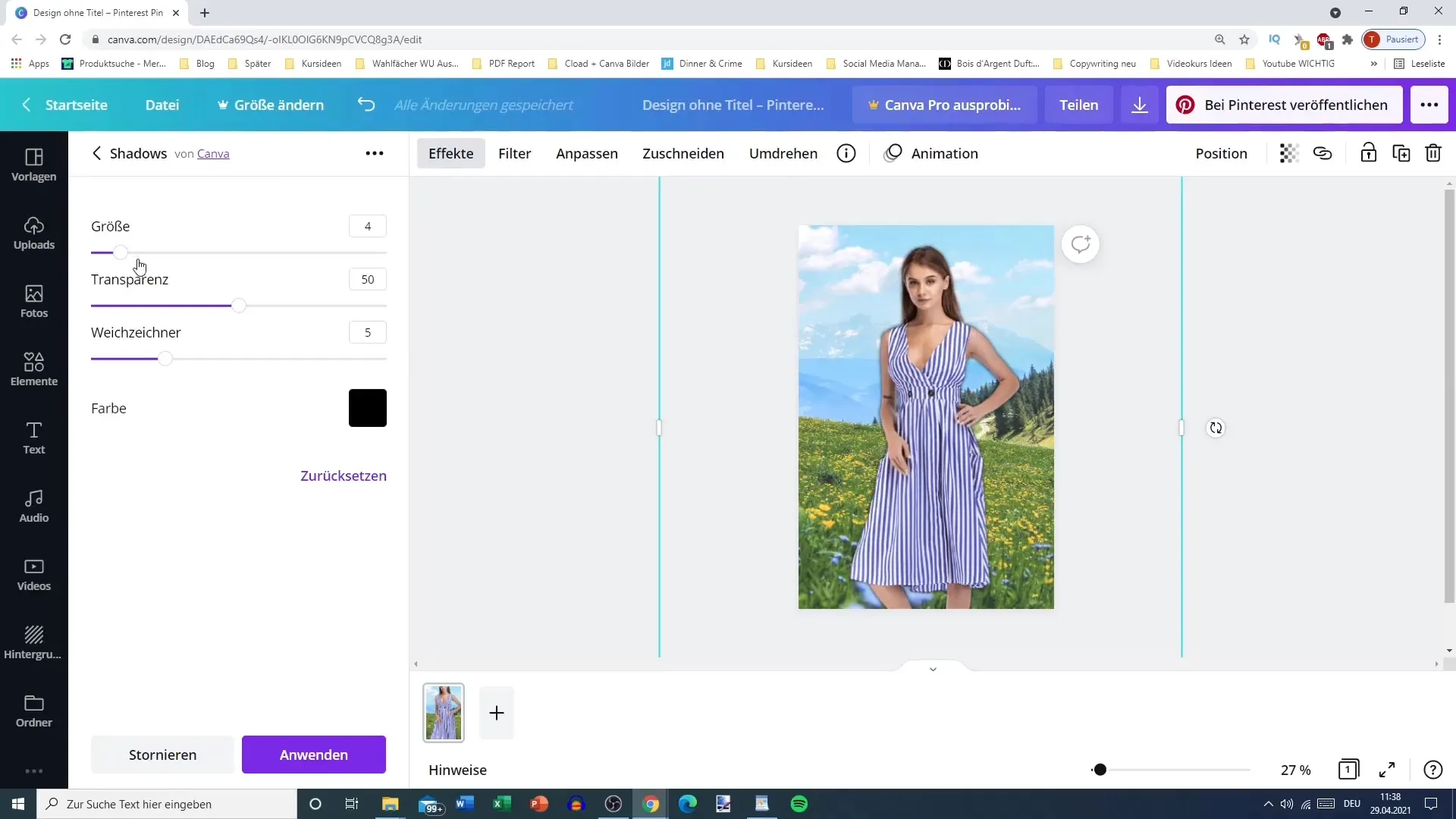
Task: Add a new page with plus button
Action: 497,713
